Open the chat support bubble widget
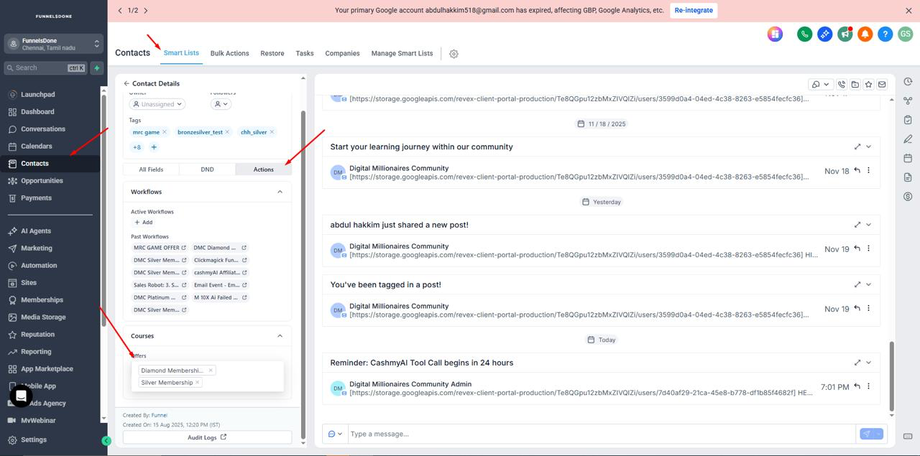The height and width of the screenshot is (456, 920). 21,396
